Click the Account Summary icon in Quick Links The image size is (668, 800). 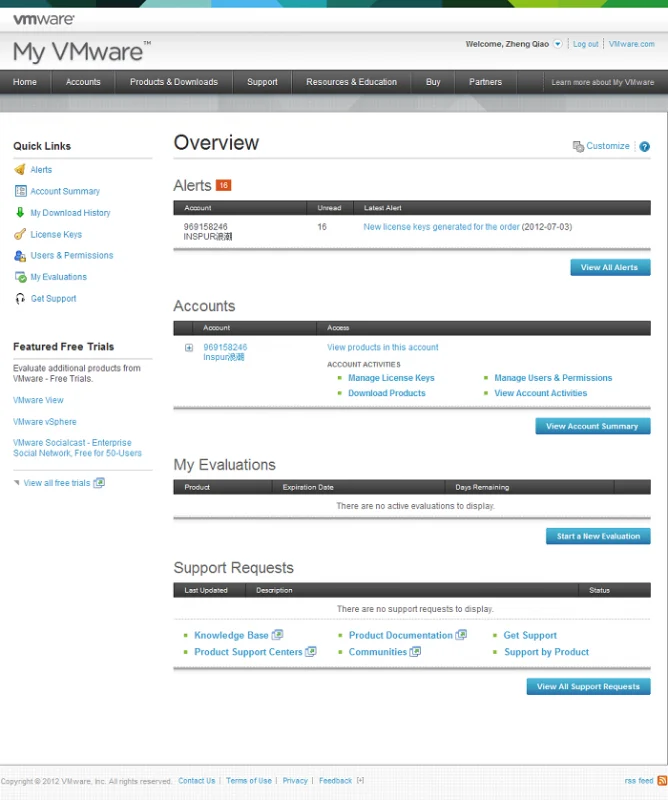click(x=20, y=191)
